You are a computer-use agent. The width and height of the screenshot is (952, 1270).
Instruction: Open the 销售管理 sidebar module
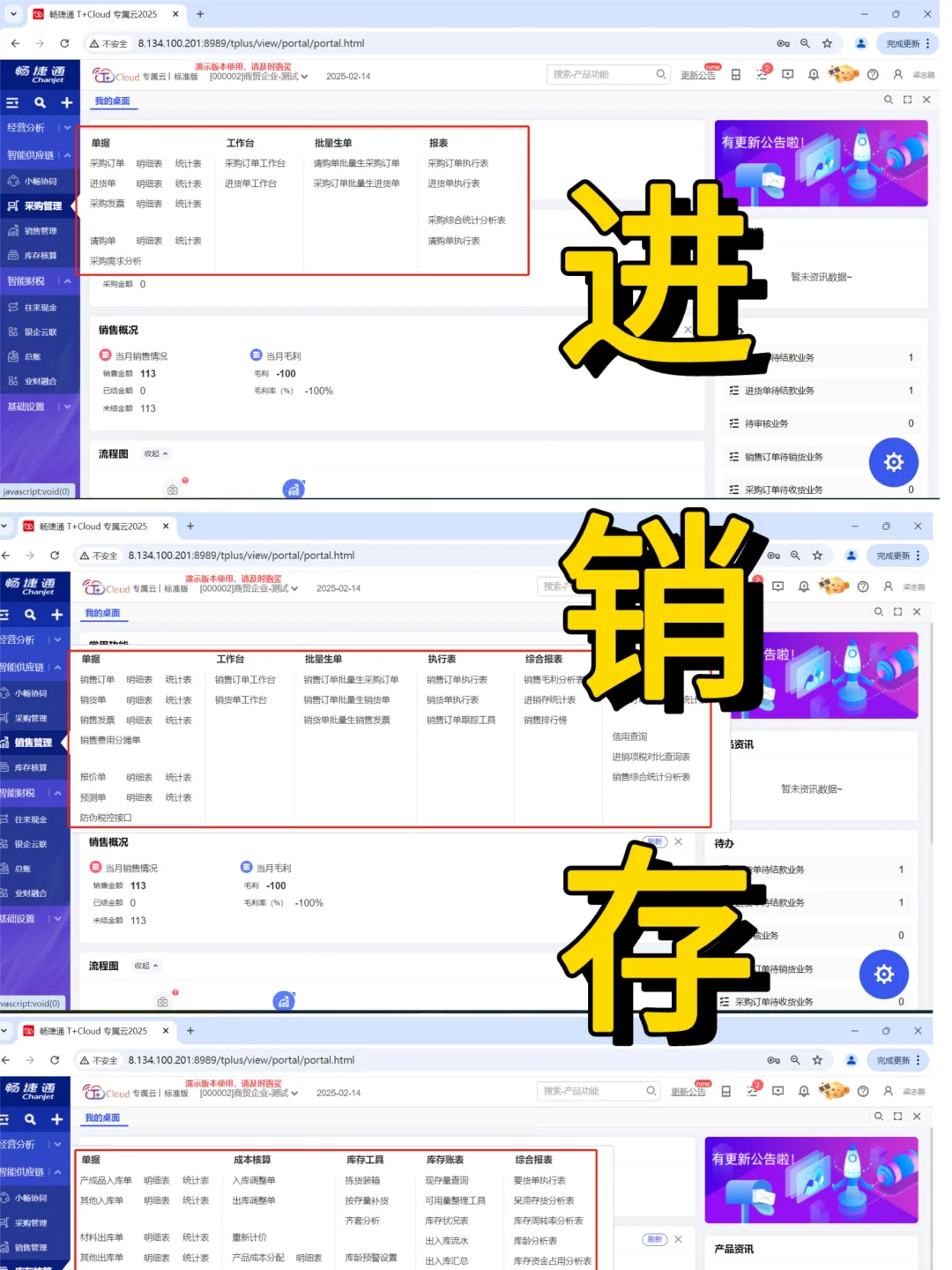40,230
